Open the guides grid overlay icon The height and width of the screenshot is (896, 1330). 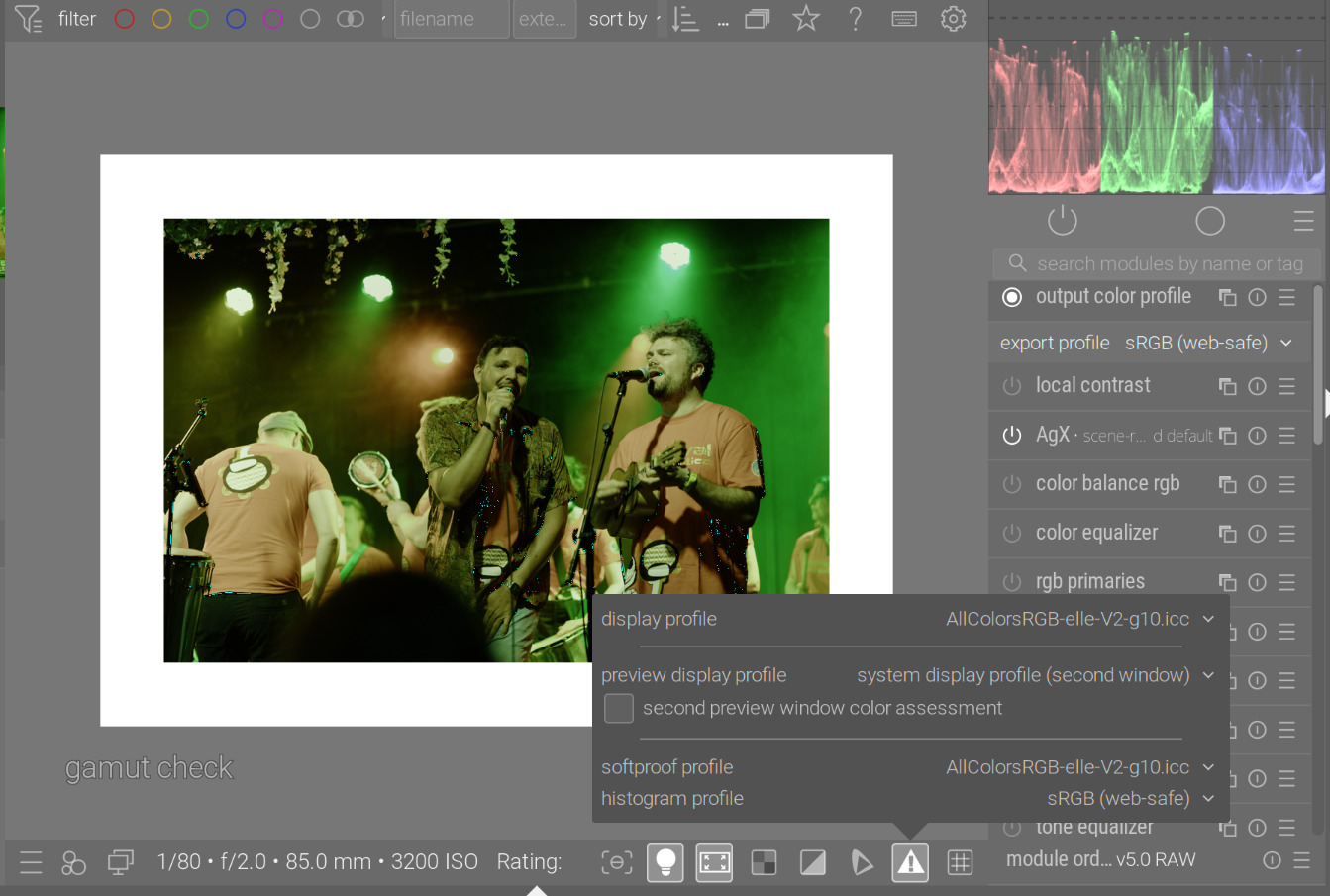960,862
